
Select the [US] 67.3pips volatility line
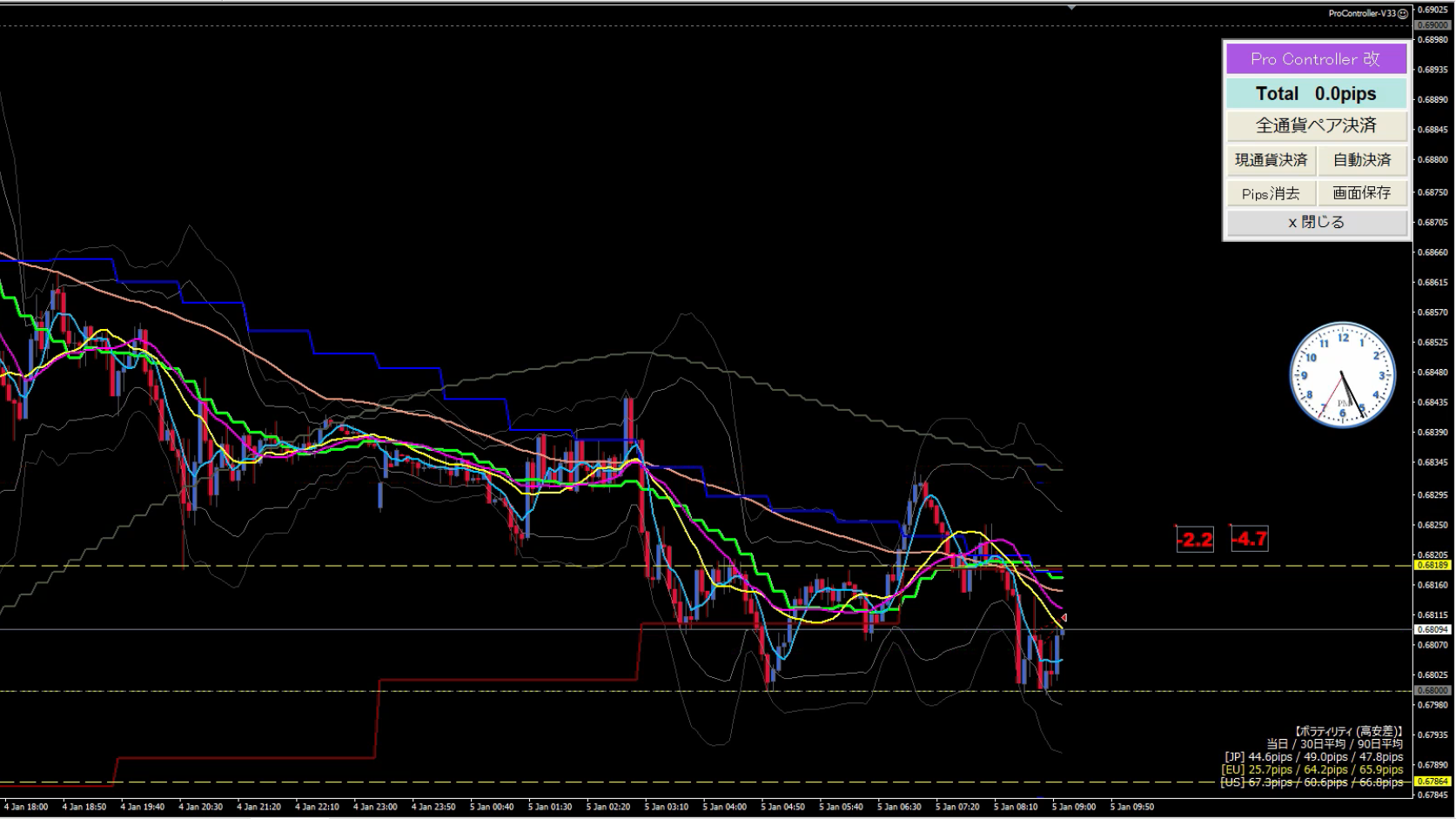pyautogui.click(x=1312, y=782)
